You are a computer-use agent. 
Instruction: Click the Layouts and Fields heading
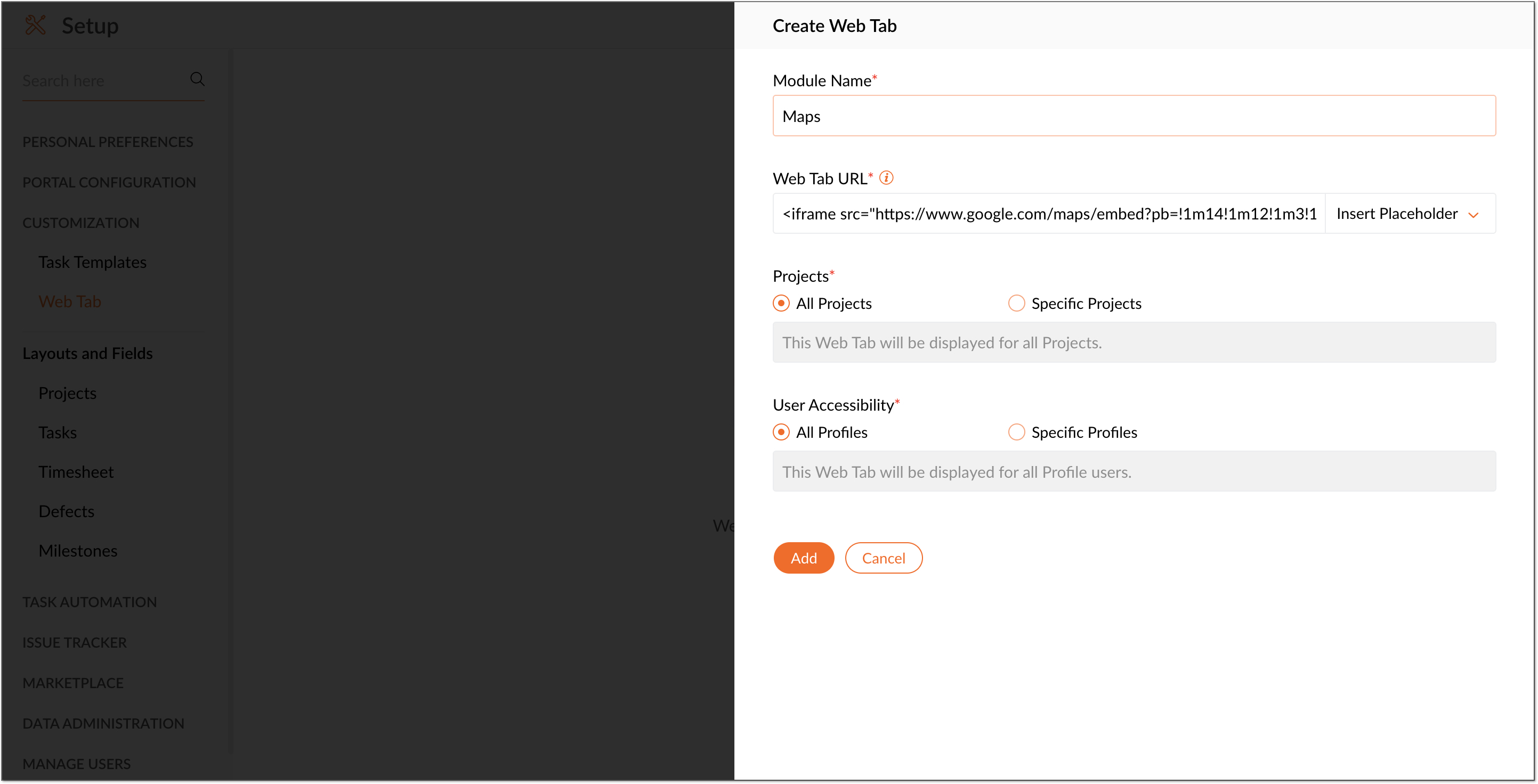point(88,354)
